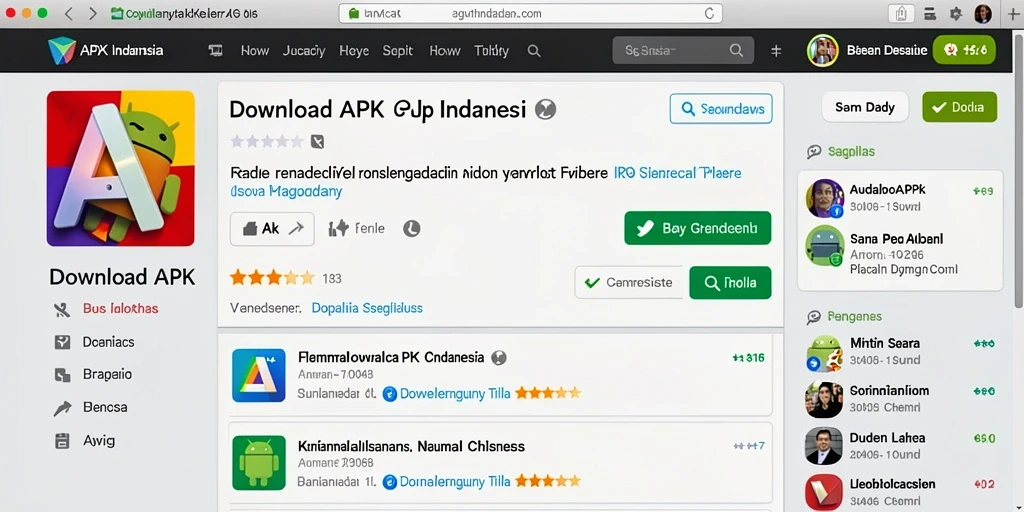The height and width of the screenshot is (512, 1024).
Task: Click the Camresiste checkmark button
Action: pos(628,283)
